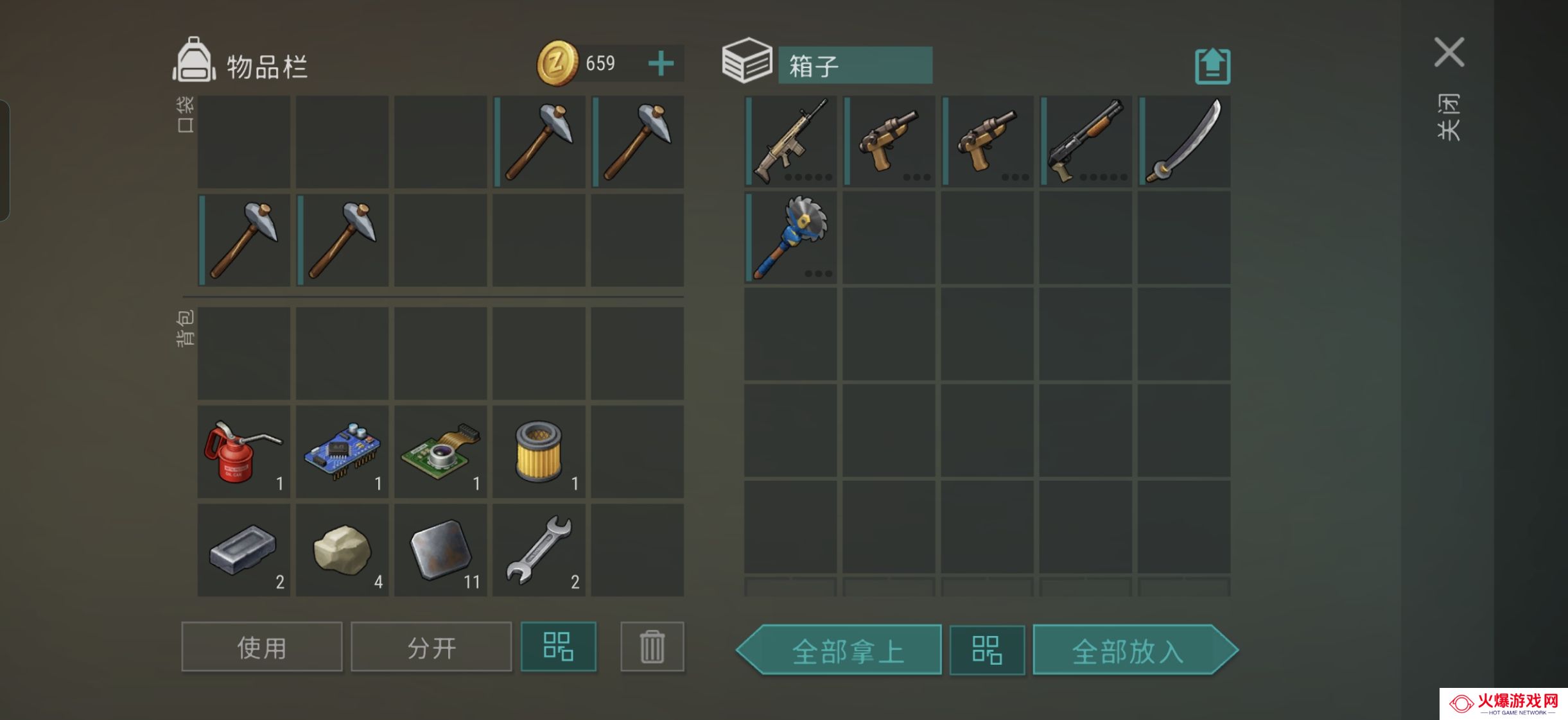
Task: Select the yellow air filter item
Action: 539,452
